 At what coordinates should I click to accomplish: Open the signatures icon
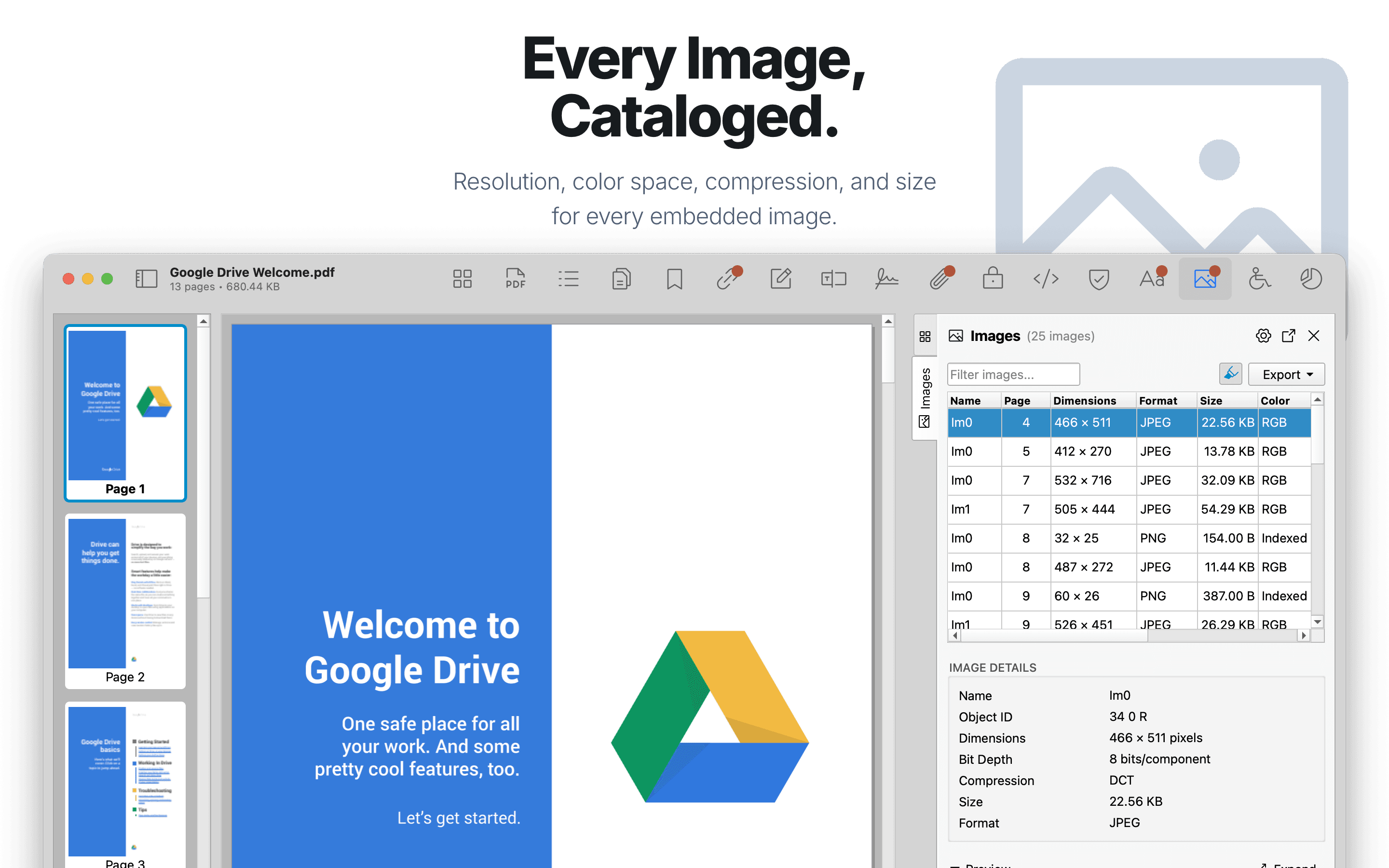(887, 279)
